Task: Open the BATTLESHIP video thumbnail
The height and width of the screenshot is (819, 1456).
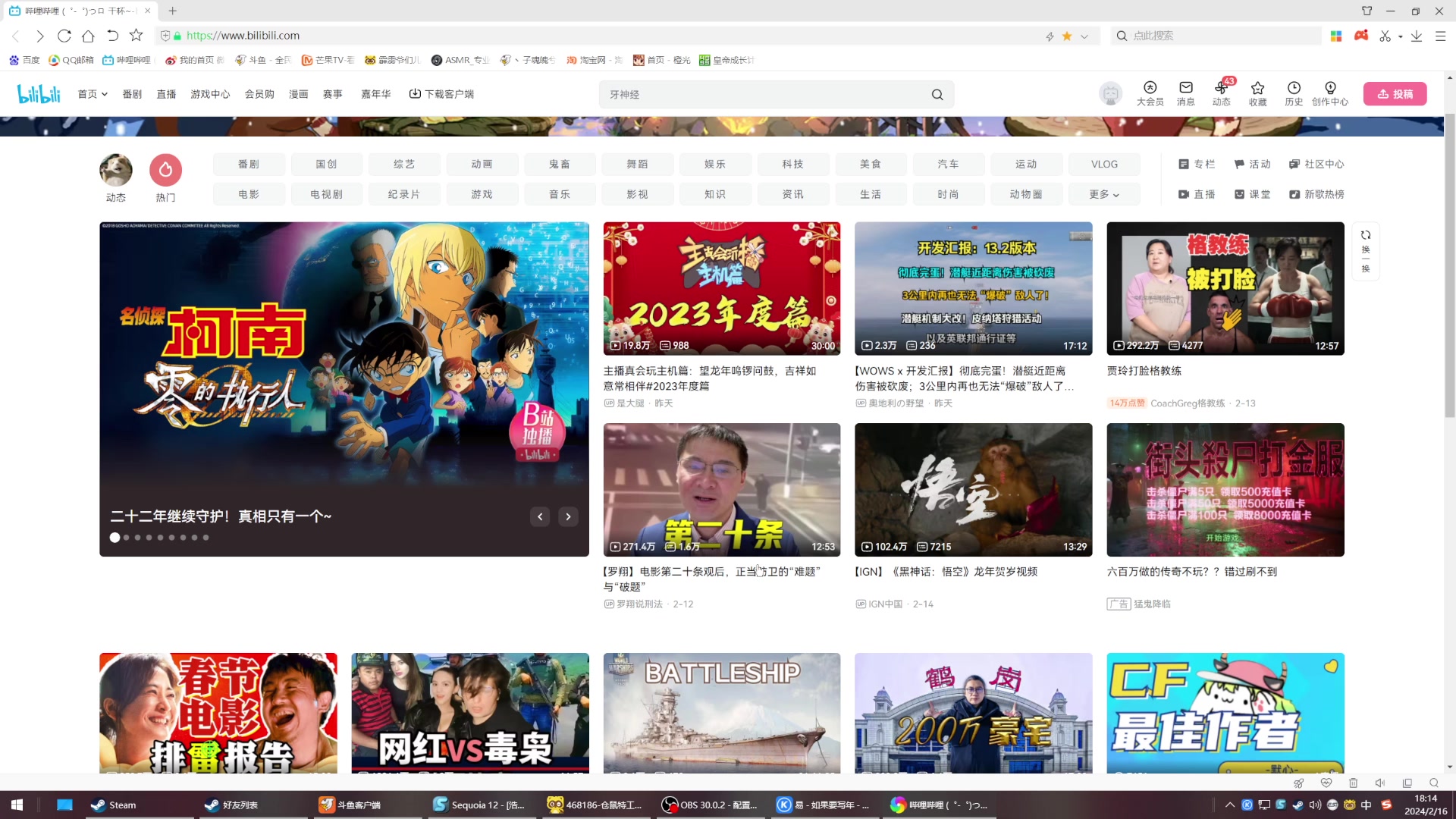Action: click(721, 713)
